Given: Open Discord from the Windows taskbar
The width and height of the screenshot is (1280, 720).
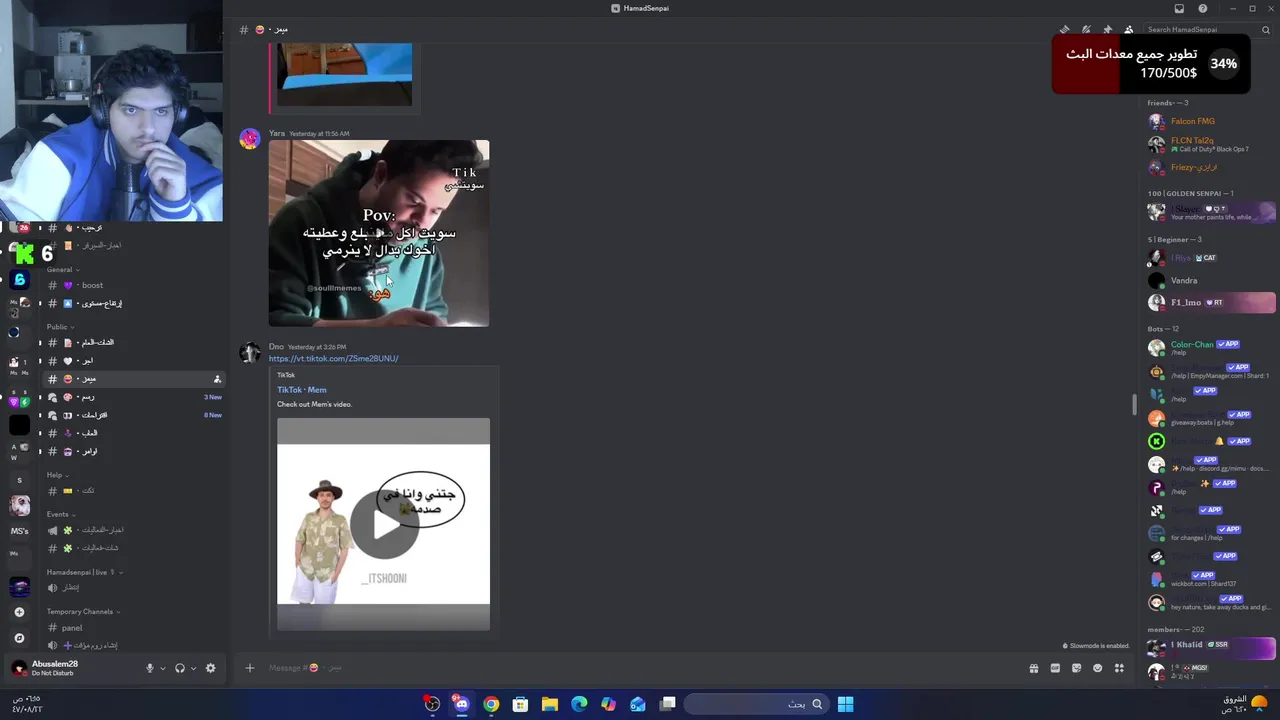Looking at the screenshot, I should coord(461,704).
